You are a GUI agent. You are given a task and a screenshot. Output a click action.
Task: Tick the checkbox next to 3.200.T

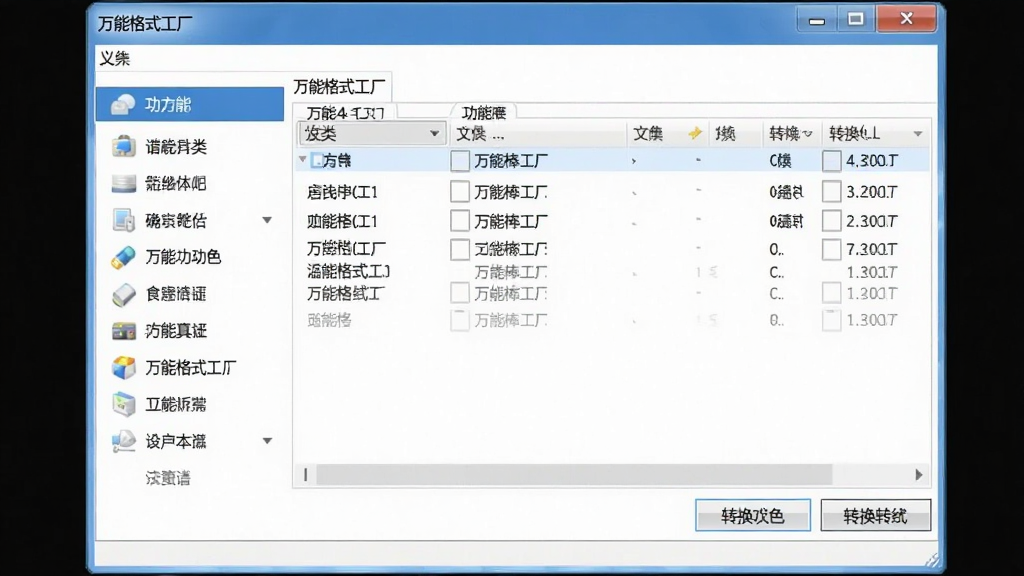point(831,191)
